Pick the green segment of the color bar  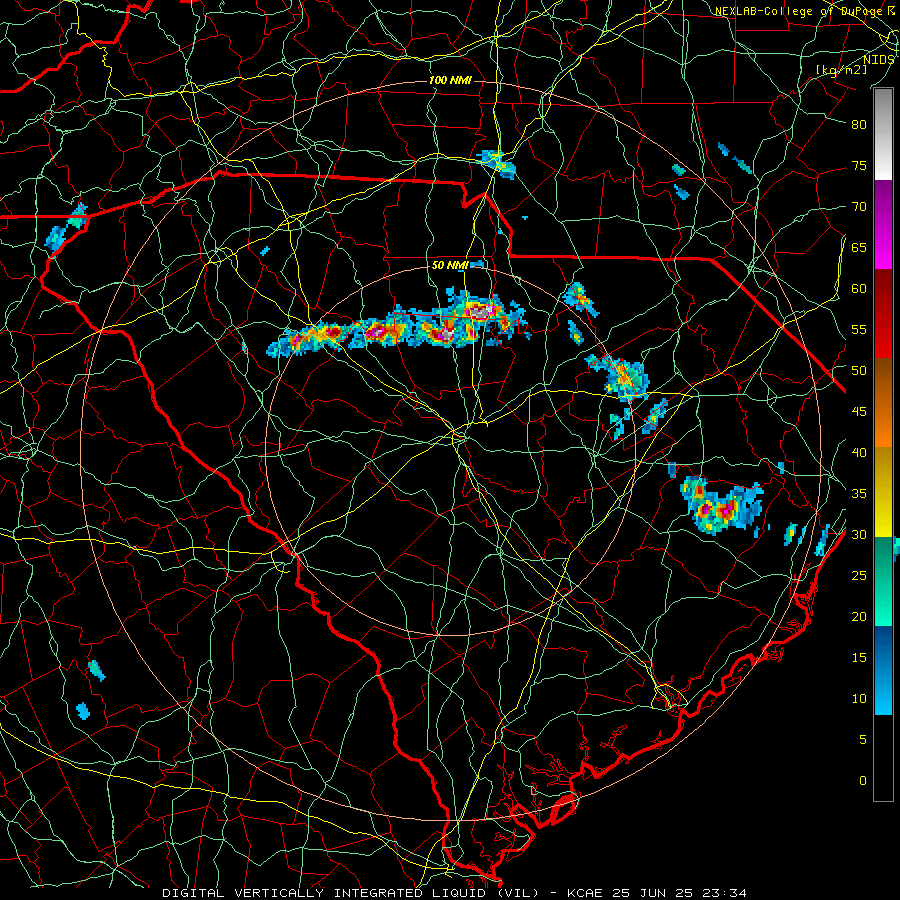coord(883,581)
